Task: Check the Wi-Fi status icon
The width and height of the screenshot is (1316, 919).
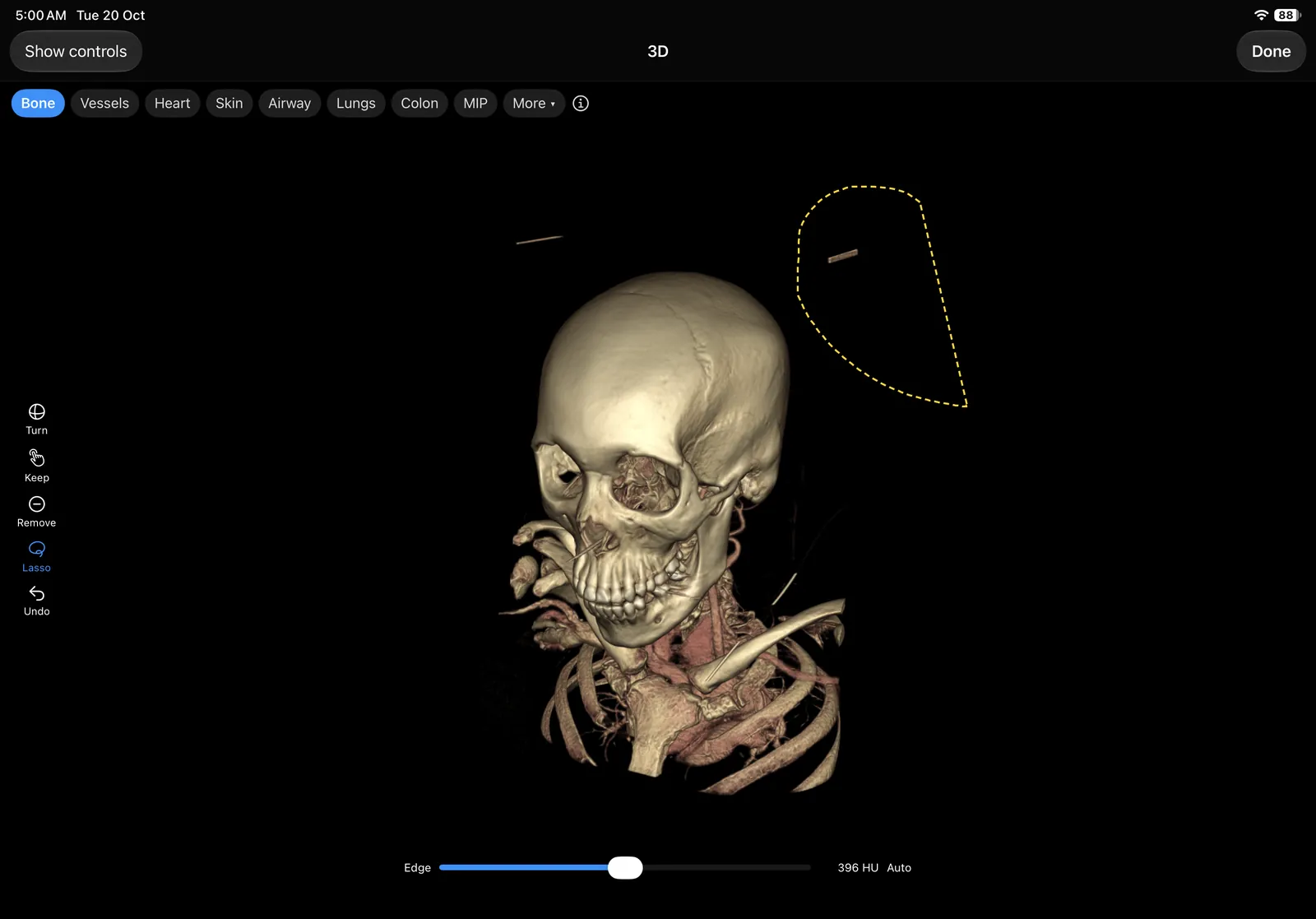Action: pos(1261,15)
